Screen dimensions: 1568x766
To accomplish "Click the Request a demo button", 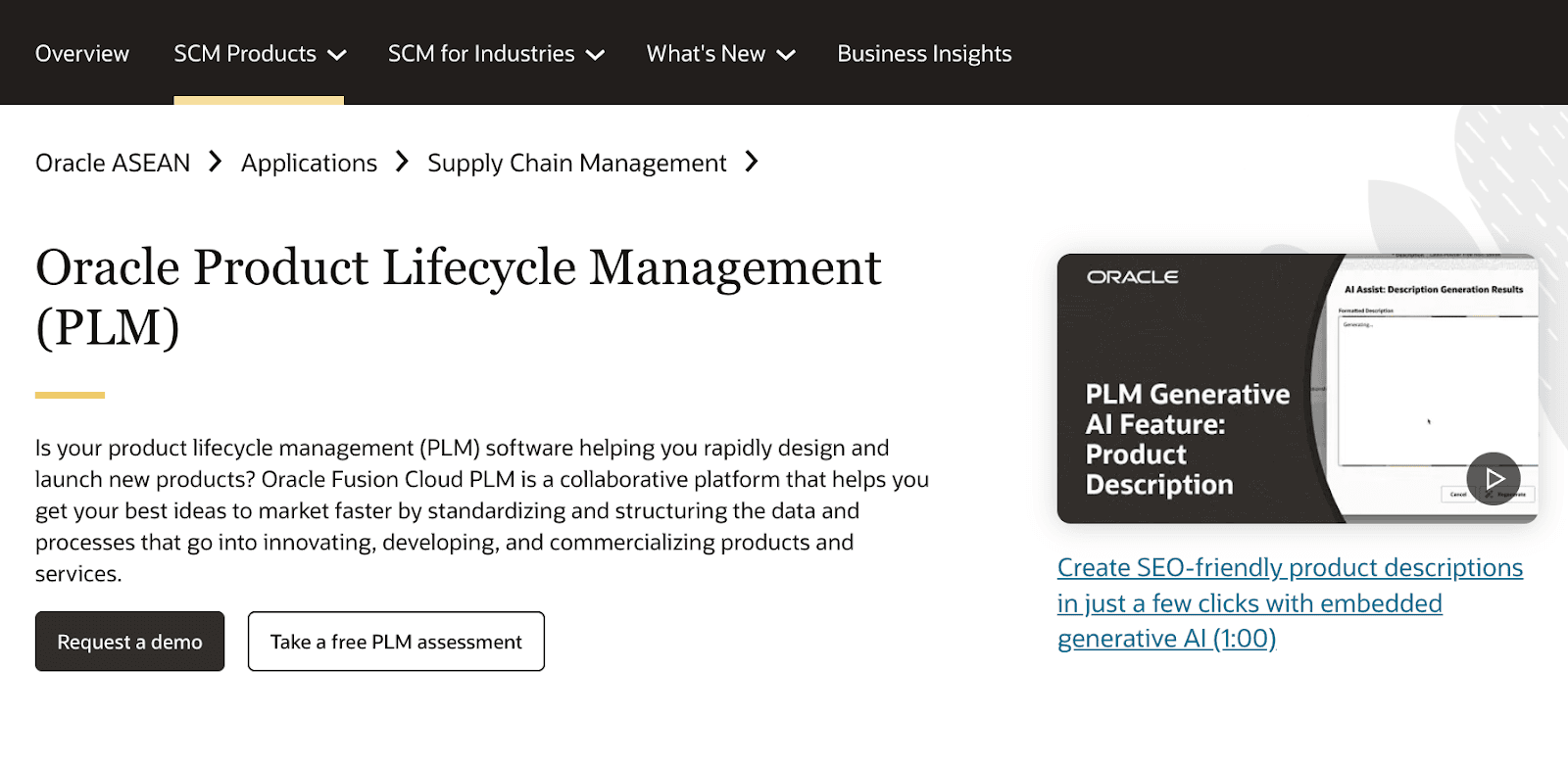I will [x=128, y=642].
